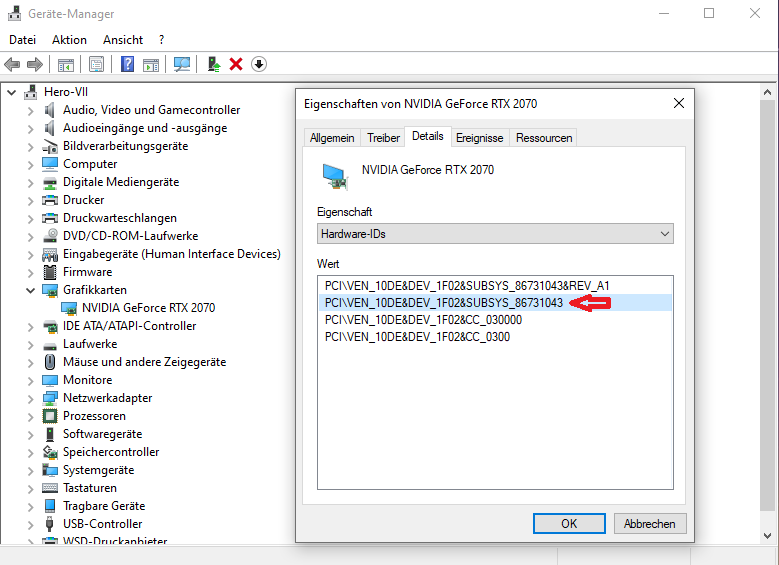The width and height of the screenshot is (779, 565).
Task: Click the red X uninstall device icon
Action: [236, 64]
